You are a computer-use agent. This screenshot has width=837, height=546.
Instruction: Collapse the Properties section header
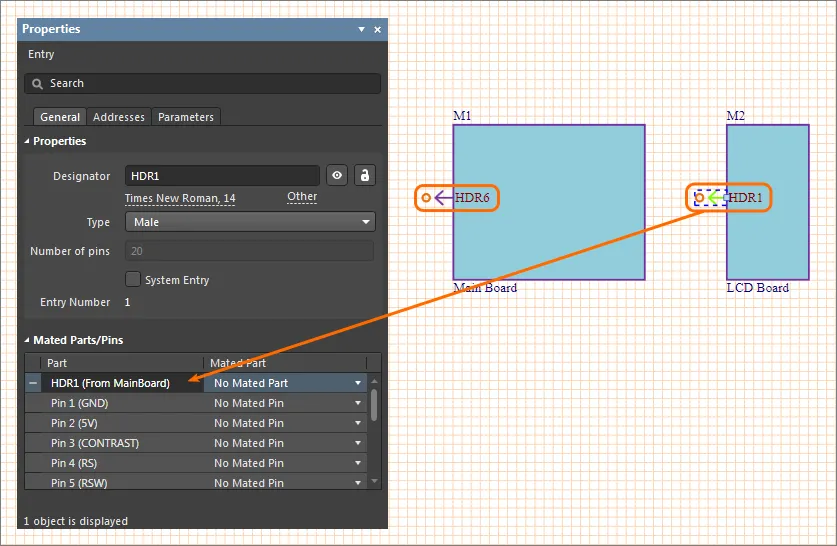point(27,141)
